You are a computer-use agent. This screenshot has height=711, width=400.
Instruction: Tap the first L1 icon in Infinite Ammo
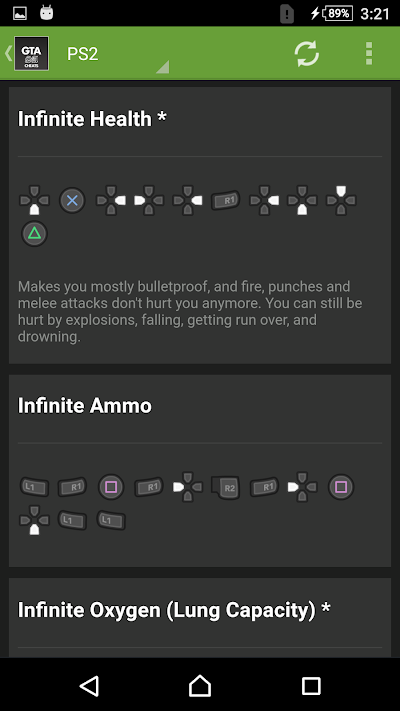(34, 487)
